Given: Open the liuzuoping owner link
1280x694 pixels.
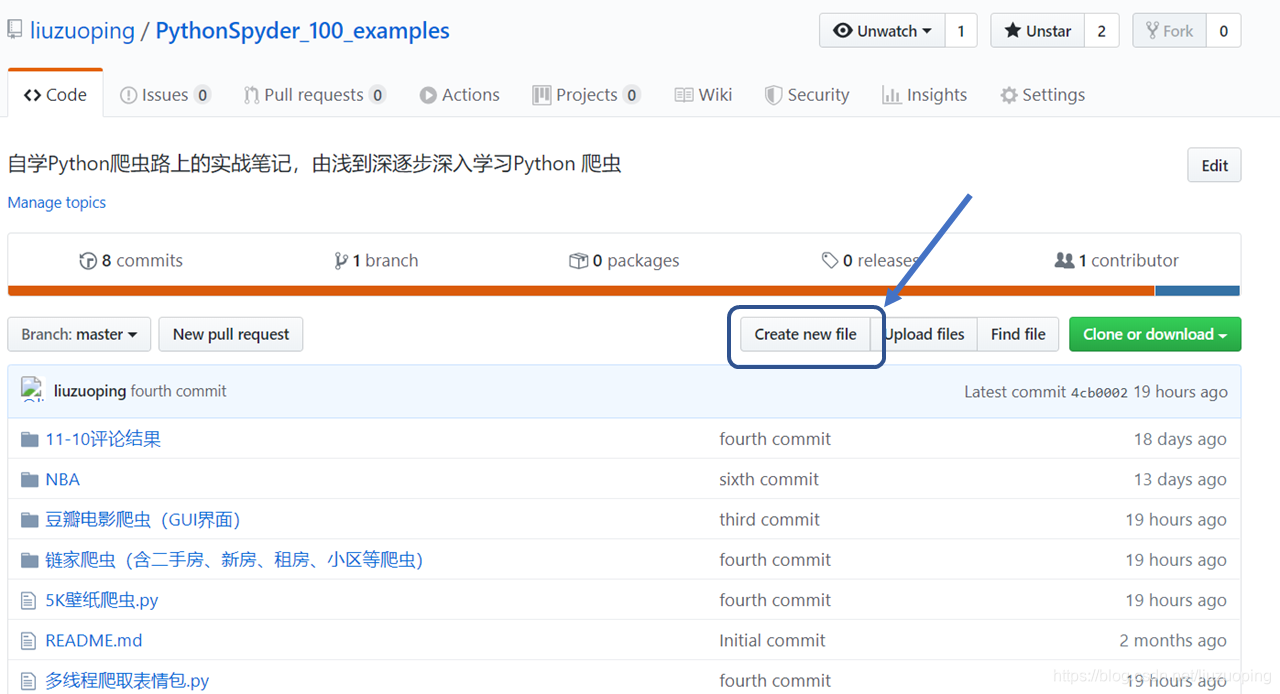Looking at the screenshot, I should (x=82, y=31).
